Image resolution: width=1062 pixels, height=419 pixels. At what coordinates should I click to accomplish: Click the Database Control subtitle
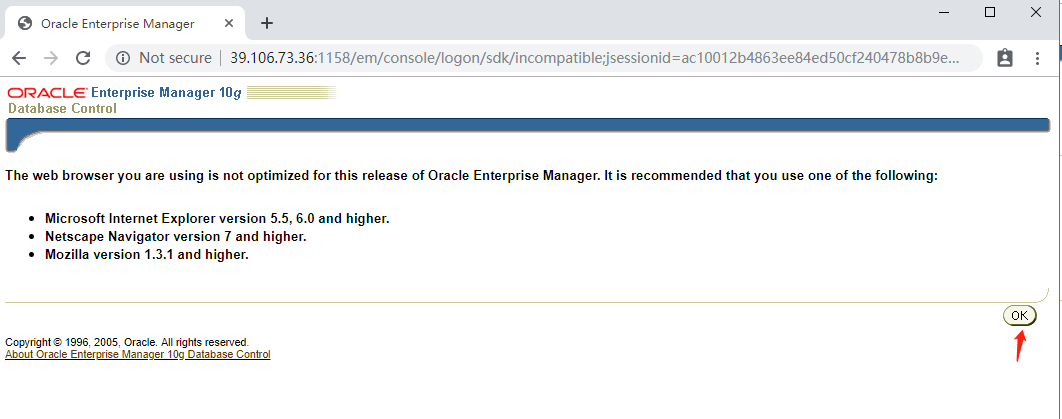tap(62, 108)
